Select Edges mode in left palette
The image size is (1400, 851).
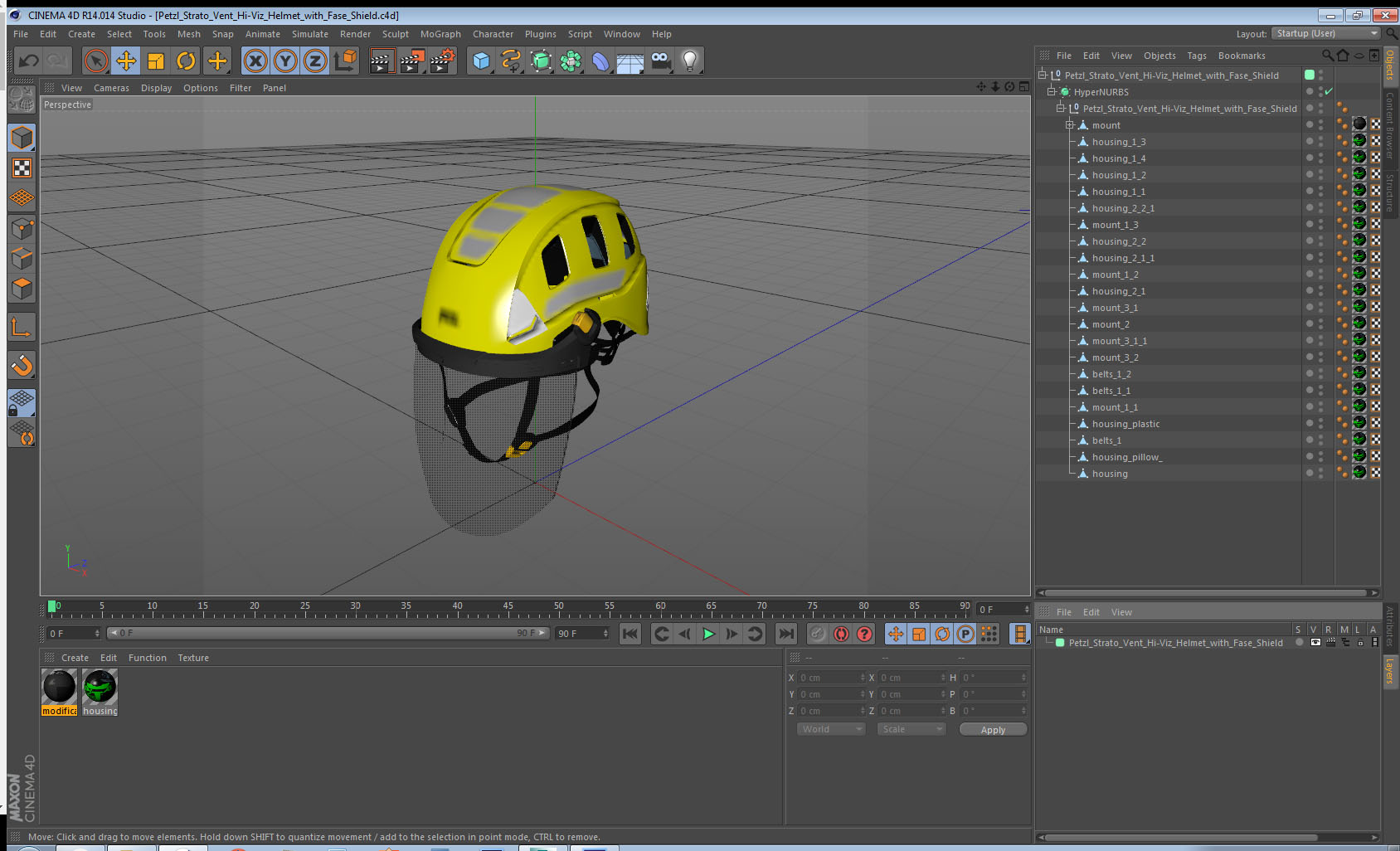click(22, 258)
